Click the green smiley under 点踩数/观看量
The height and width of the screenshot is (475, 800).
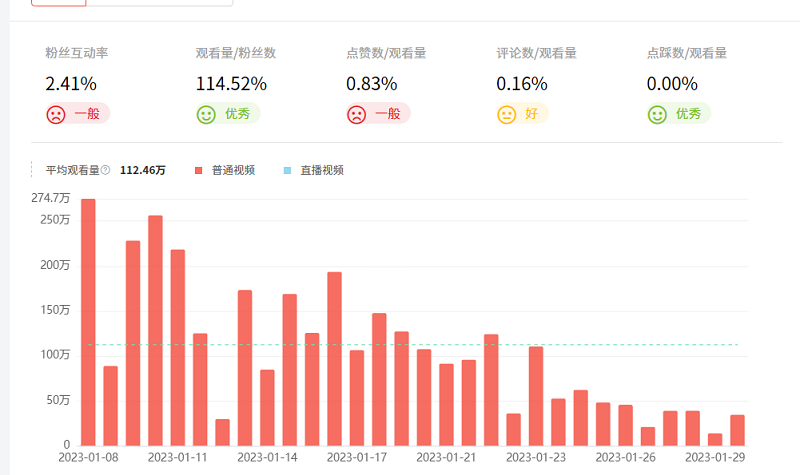pos(657,114)
